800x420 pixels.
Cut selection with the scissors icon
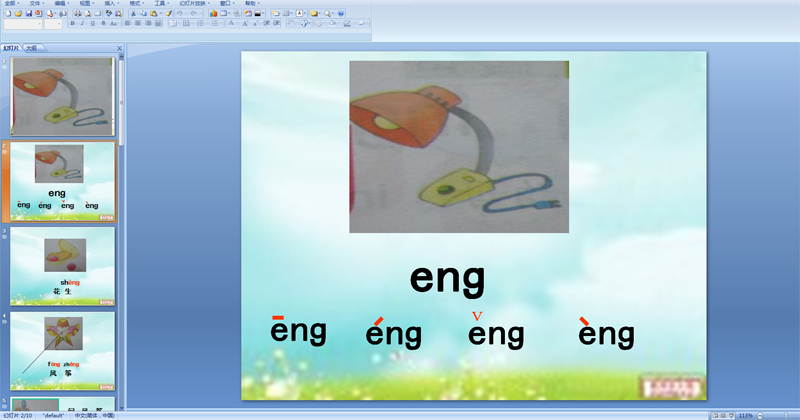pos(133,14)
